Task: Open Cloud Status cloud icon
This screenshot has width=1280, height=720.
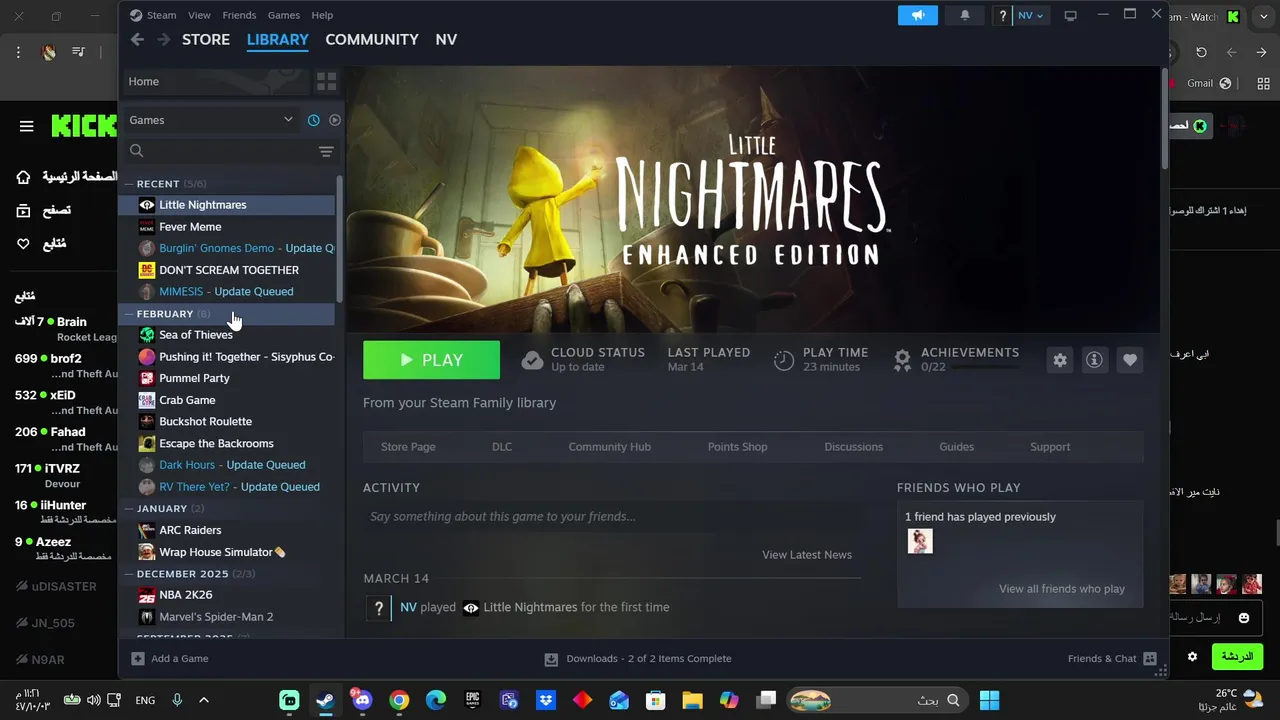Action: [x=532, y=360]
